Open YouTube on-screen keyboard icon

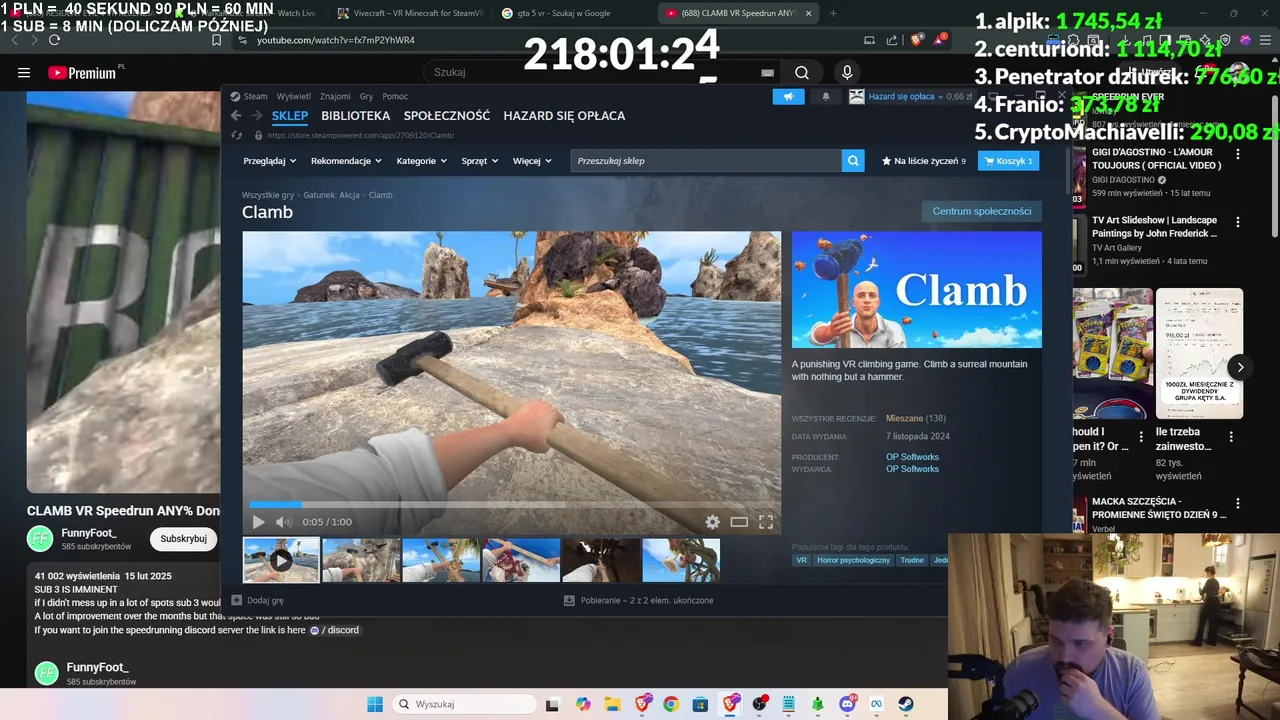click(767, 72)
